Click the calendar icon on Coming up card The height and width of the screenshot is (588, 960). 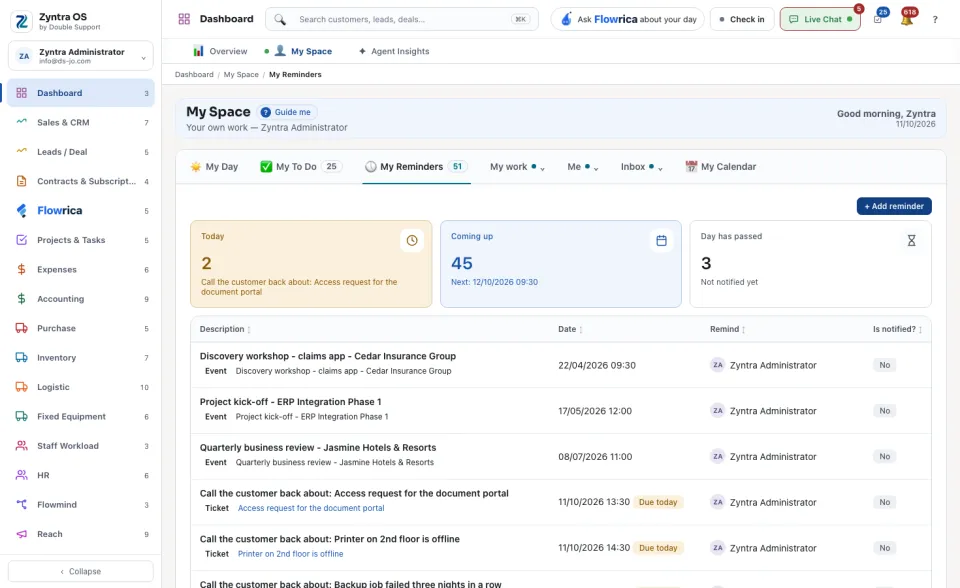click(661, 241)
